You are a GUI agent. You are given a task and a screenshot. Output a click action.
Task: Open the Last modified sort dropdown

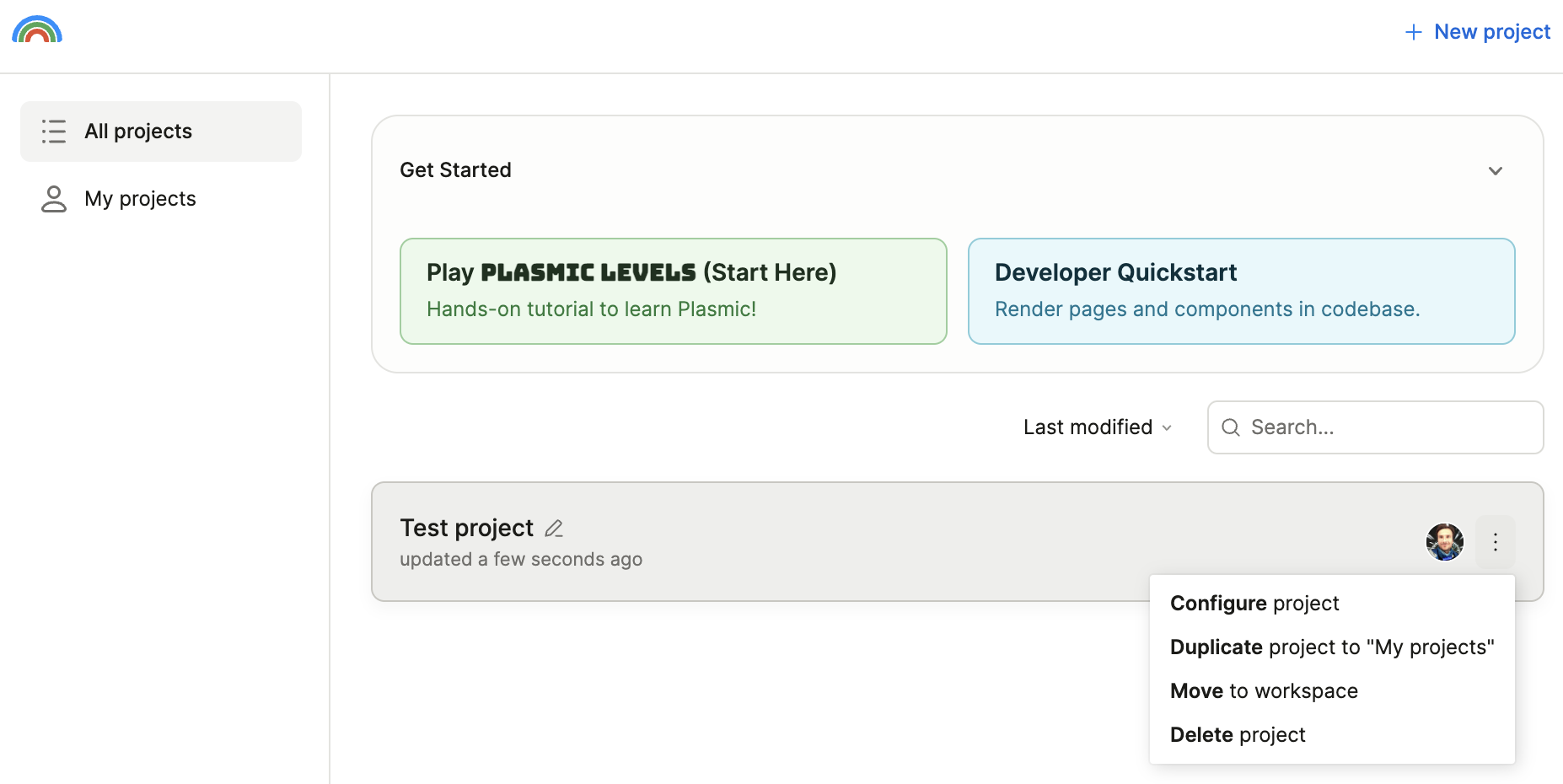pos(1096,427)
